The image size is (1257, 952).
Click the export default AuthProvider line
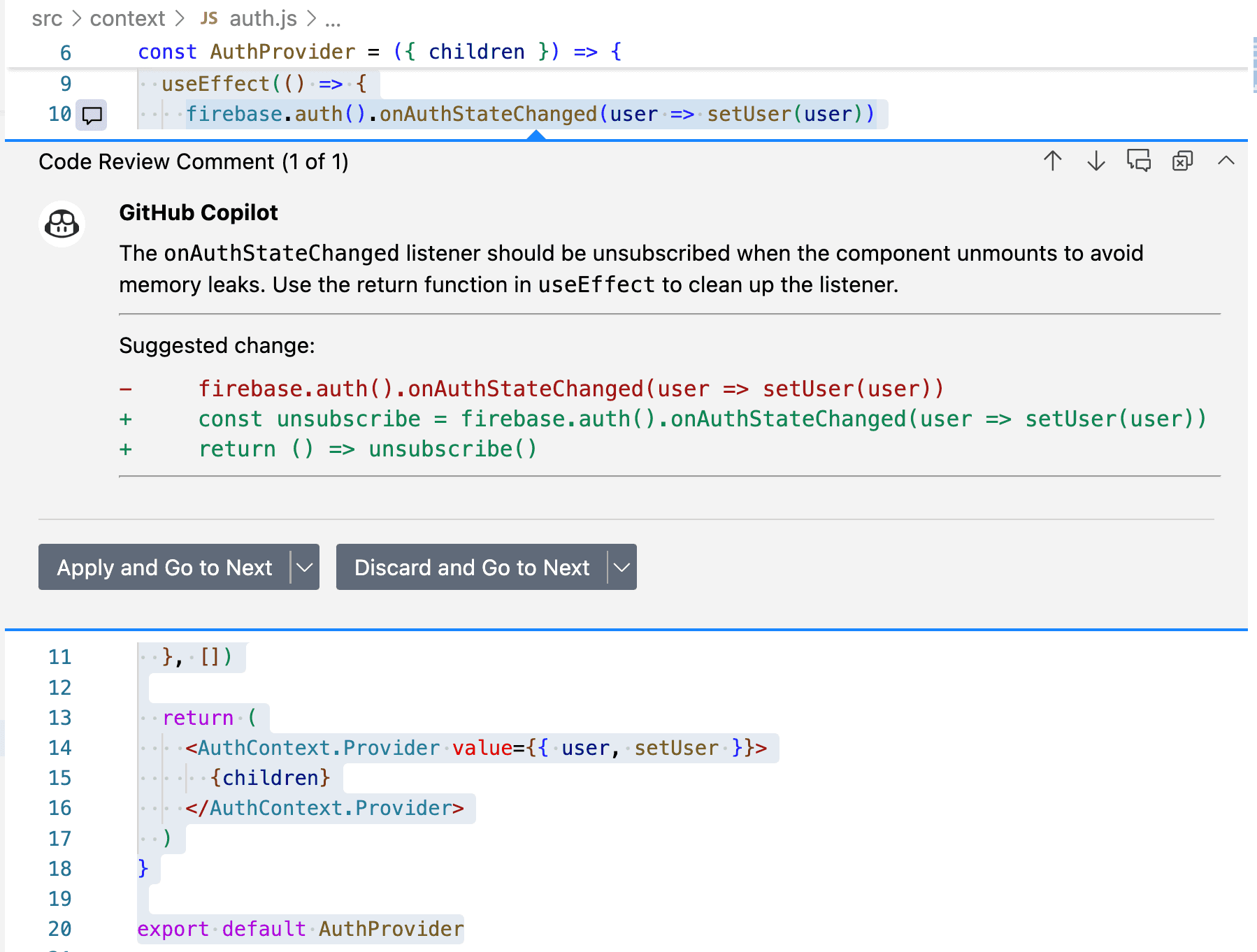(301, 929)
